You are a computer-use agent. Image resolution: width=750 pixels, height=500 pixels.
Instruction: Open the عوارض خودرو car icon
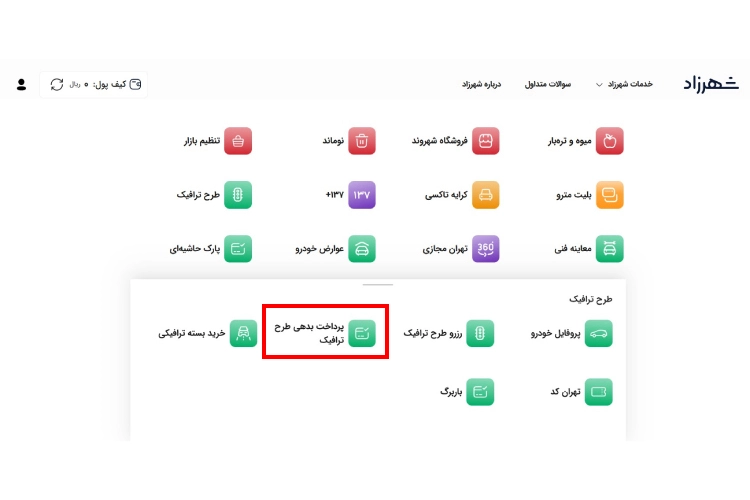click(x=362, y=248)
